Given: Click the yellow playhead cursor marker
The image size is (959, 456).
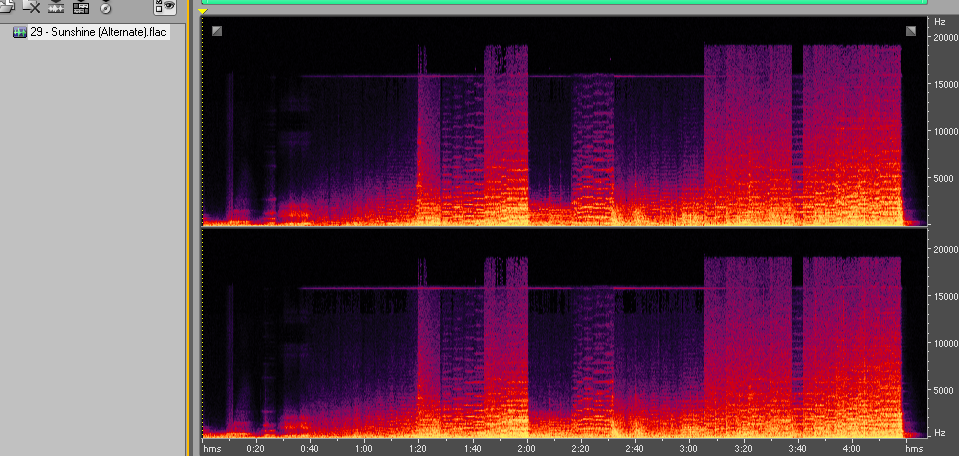Looking at the screenshot, I should click(204, 11).
